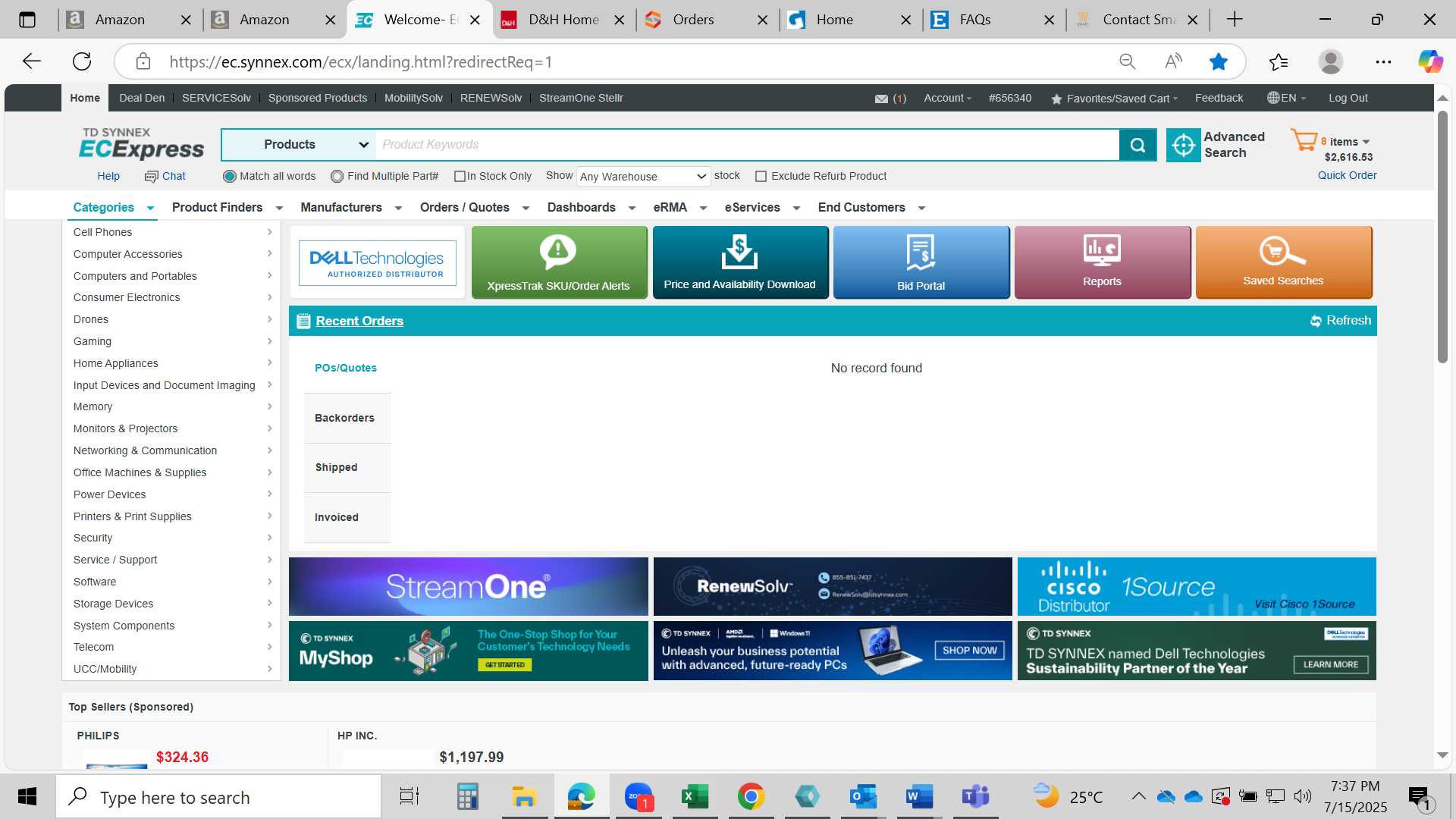Open the Chat icon link

click(x=151, y=176)
